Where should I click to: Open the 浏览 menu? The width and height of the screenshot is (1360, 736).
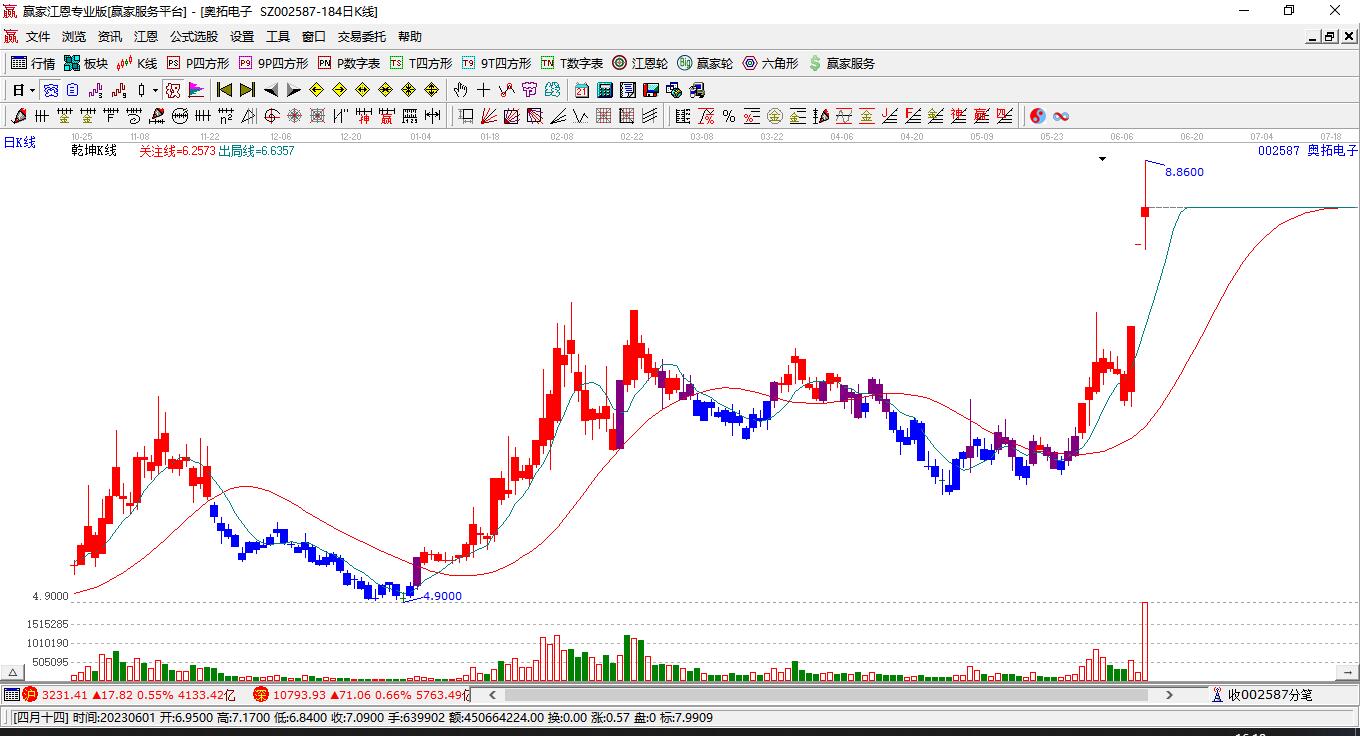point(74,37)
